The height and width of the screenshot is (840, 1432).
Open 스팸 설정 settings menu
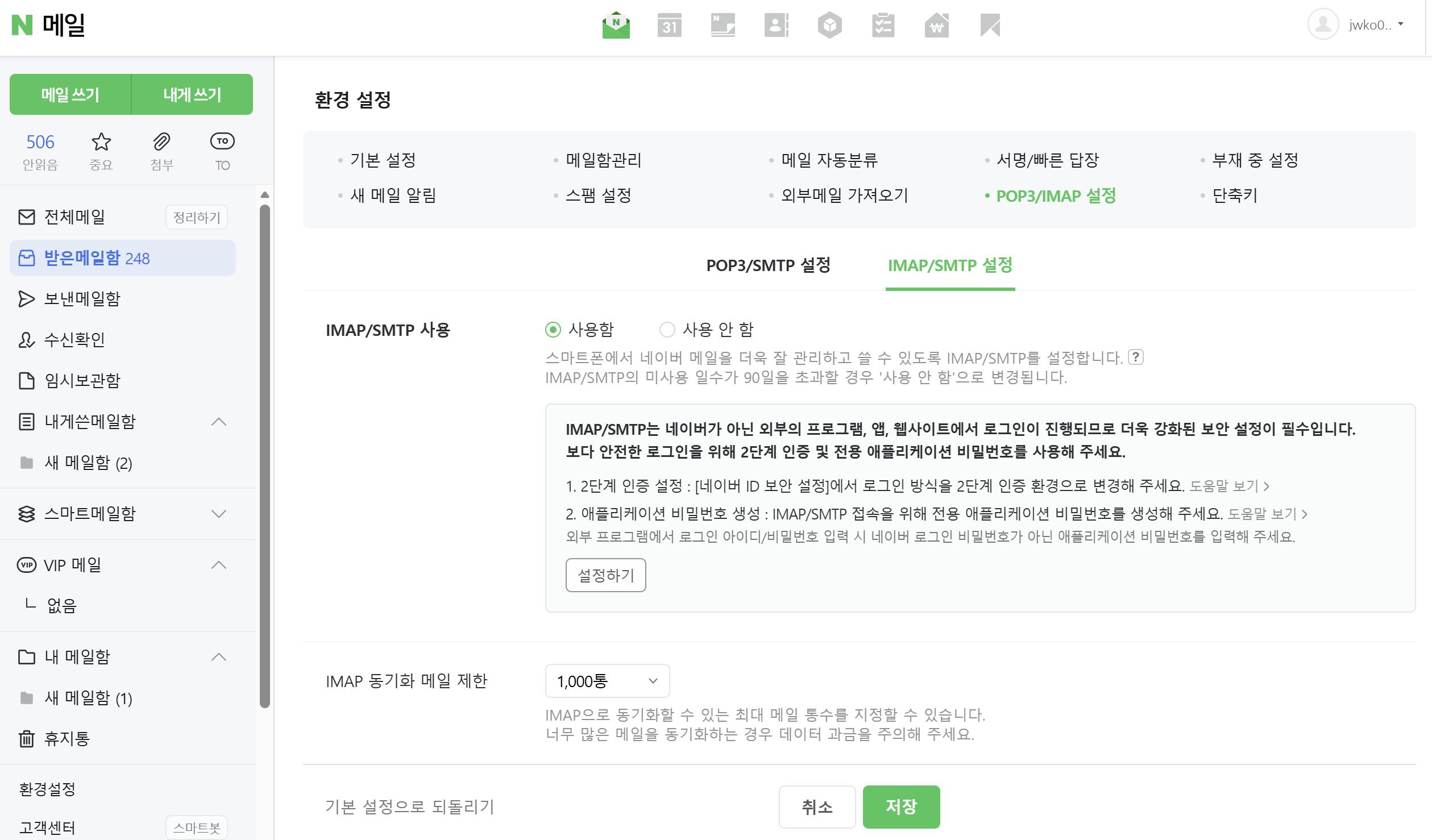point(598,196)
